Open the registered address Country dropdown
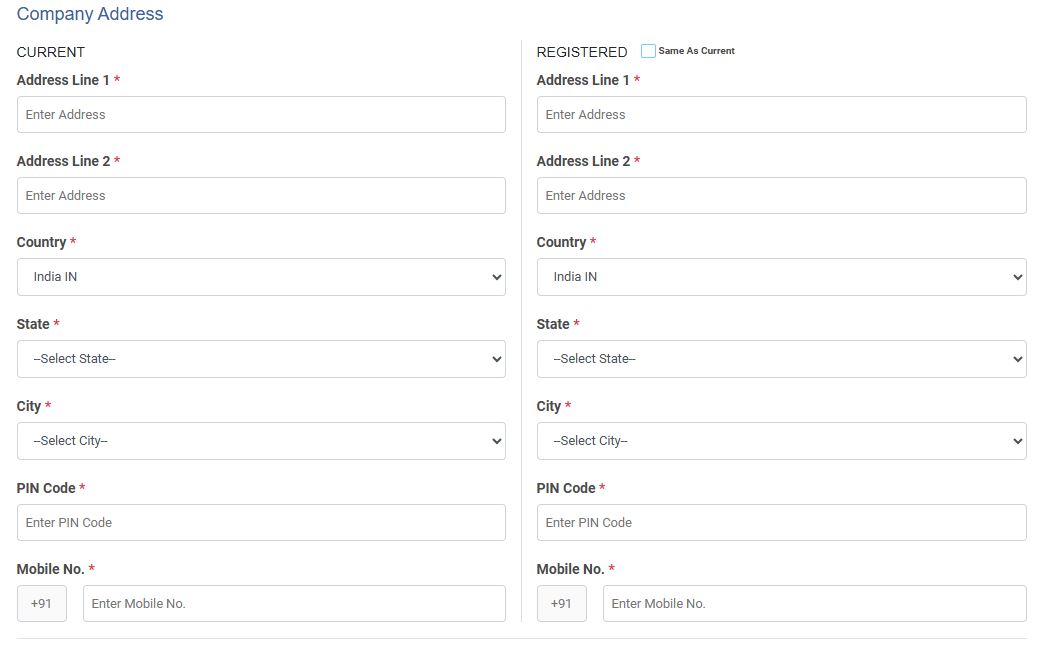1063x649 pixels. click(781, 277)
